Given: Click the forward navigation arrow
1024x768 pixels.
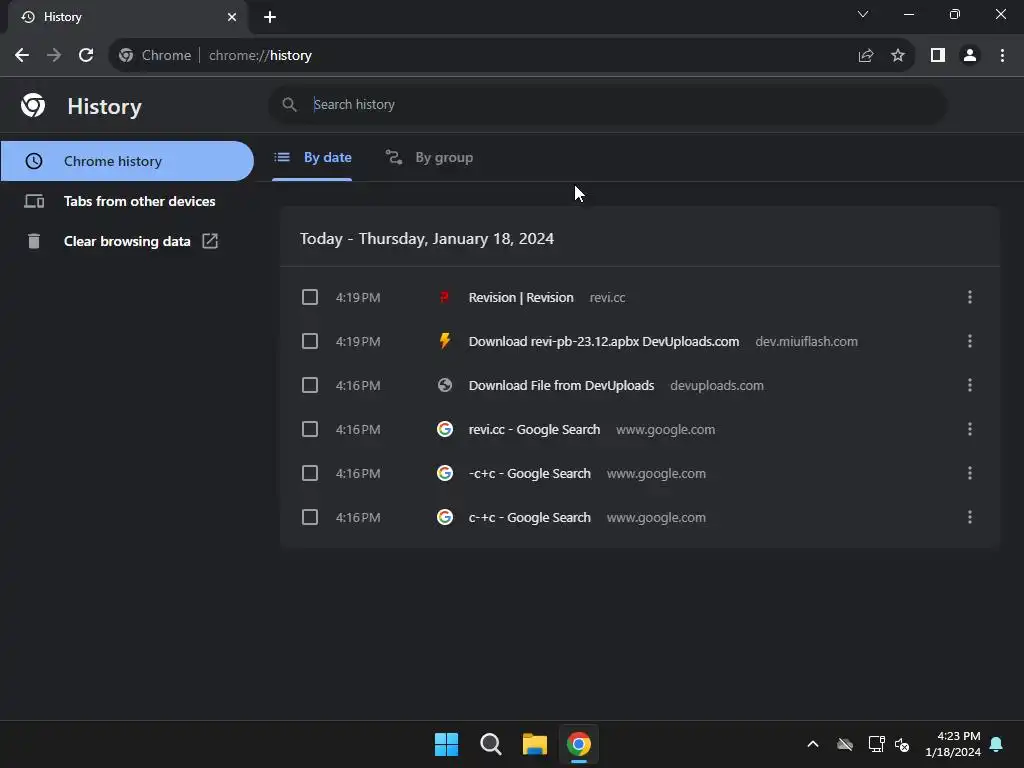Looking at the screenshot, I should pyautogui.click(x=54, y=56).
